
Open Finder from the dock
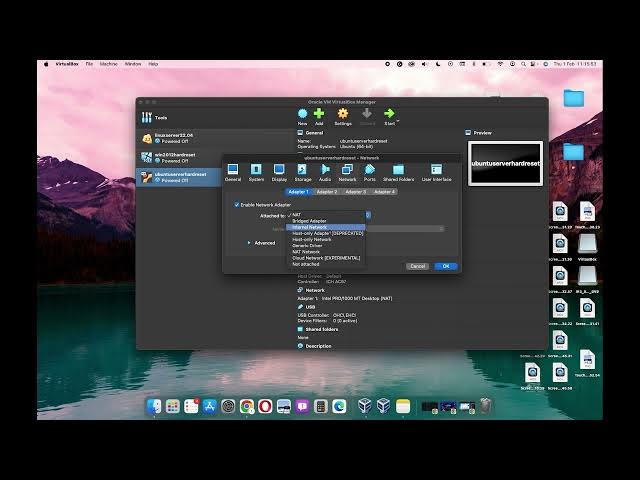(x=154, y=406)
